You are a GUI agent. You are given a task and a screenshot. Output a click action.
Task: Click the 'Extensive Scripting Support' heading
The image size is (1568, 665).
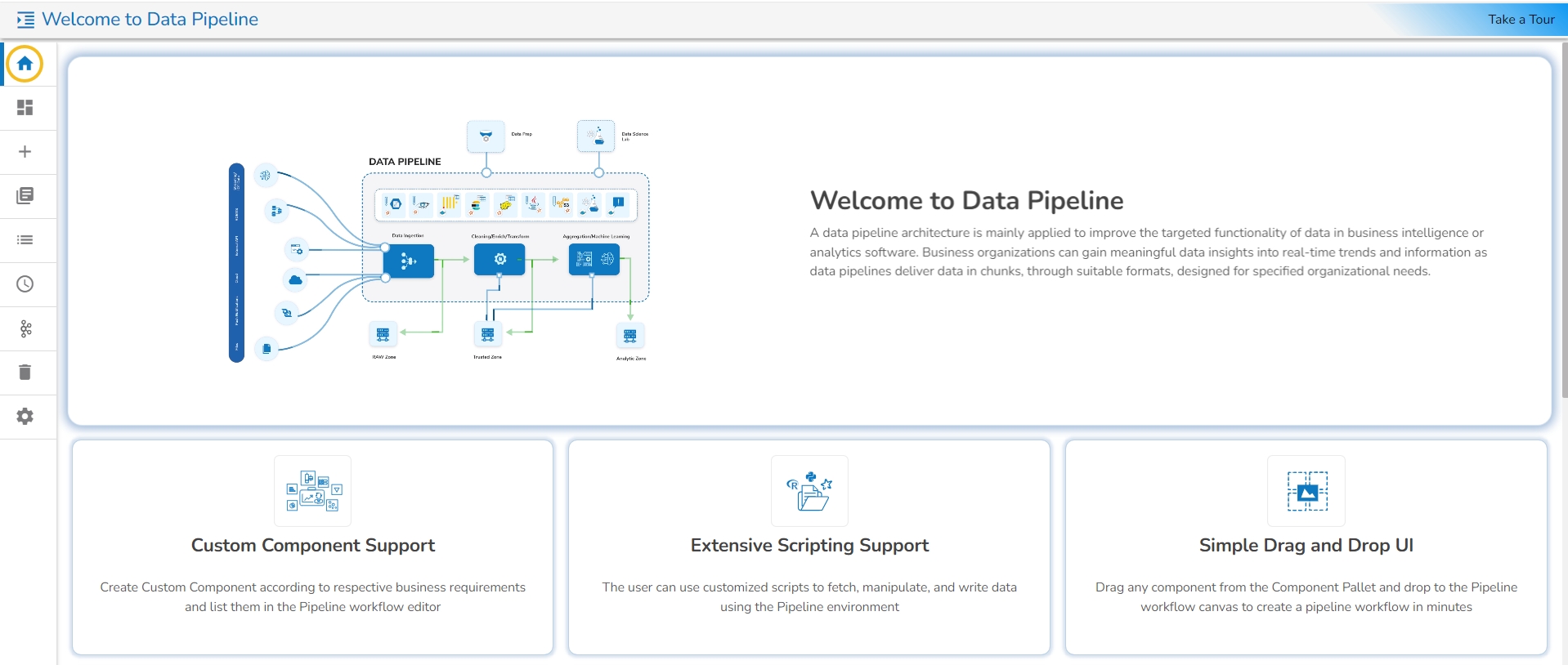click(x=809, y=546)
